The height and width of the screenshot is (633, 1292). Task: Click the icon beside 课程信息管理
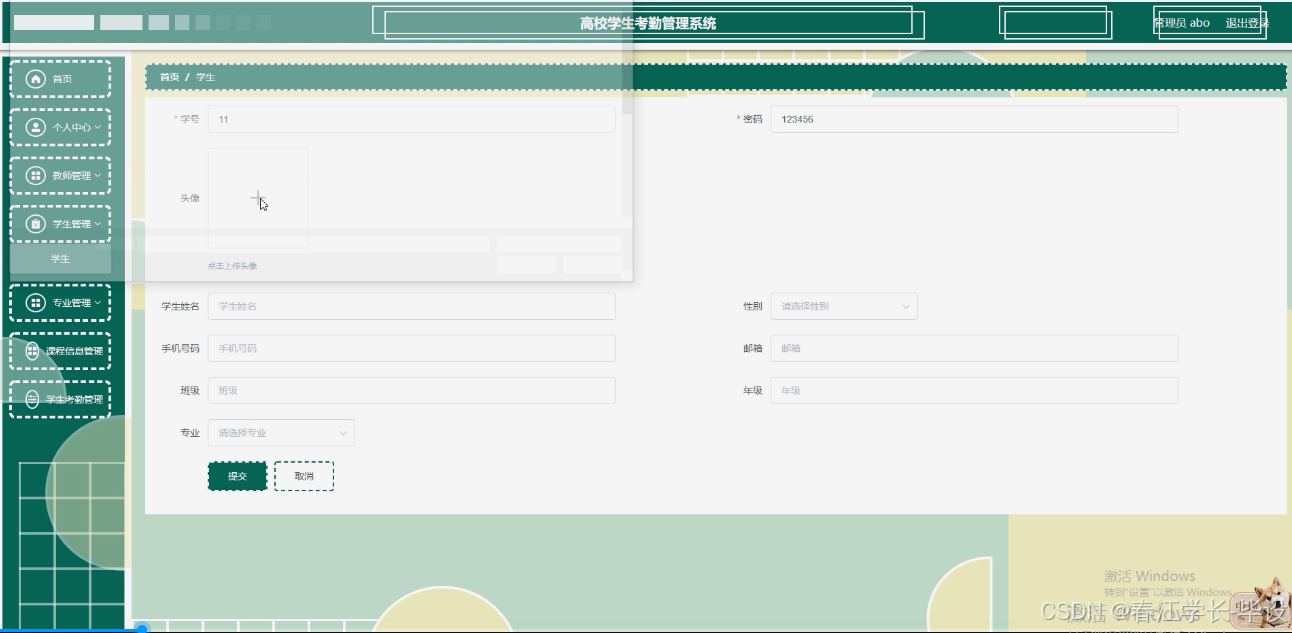pos(32,351)
